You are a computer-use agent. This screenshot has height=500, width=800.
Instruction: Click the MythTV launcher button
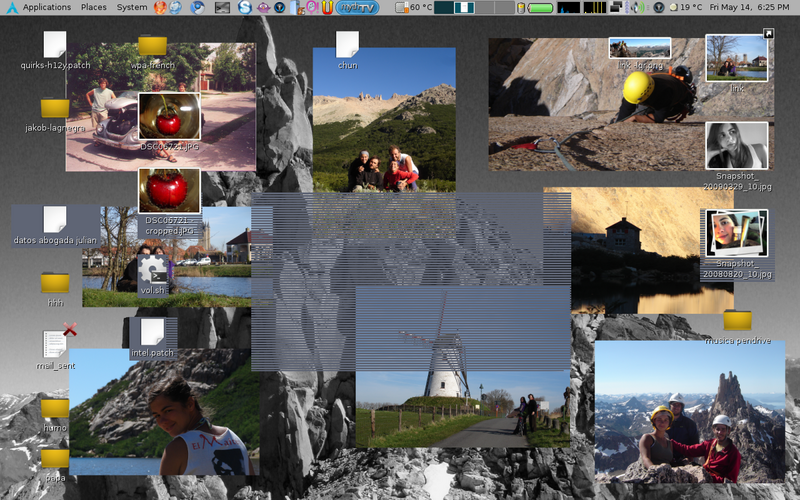pos(357,7)
